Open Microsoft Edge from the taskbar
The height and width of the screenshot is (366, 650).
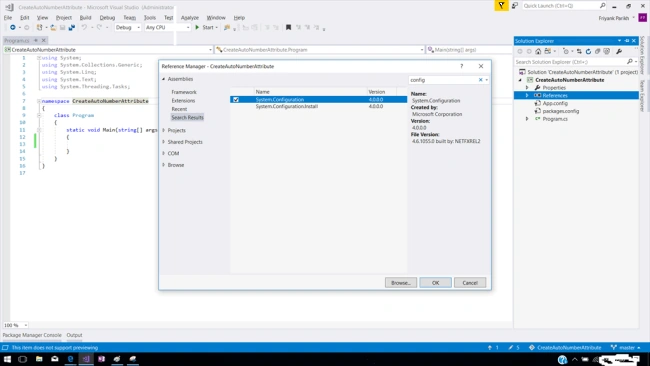click(x=70, y=359)
